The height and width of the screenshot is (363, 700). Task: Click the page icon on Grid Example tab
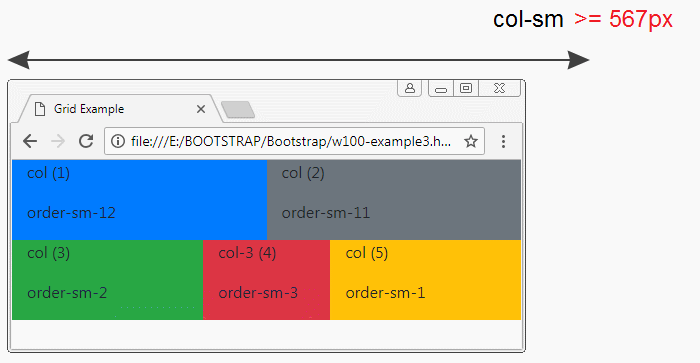pyautogui.click(x=40, y=109)
